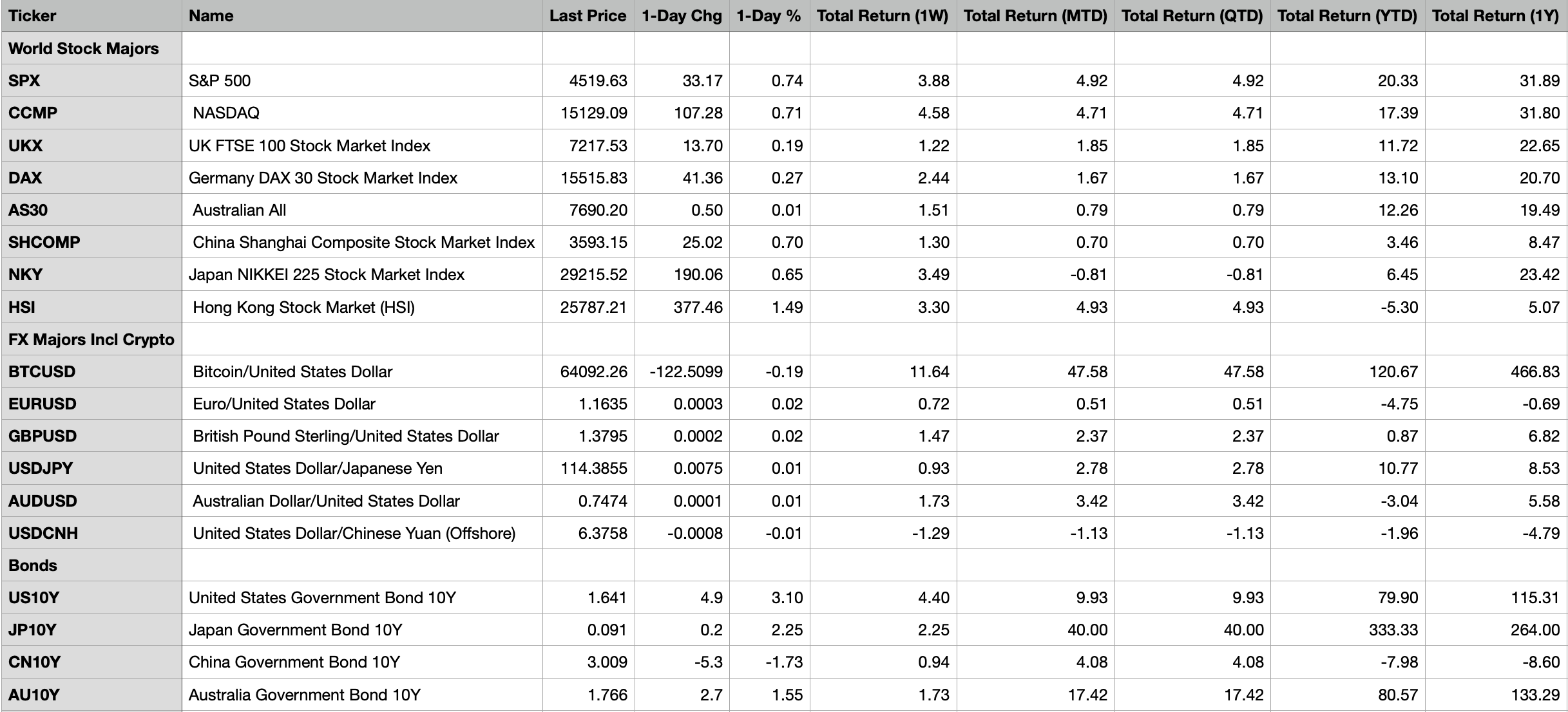Select the SPX ticker cell
Screen dimensions: 1568x712
[x=91, y=80]
